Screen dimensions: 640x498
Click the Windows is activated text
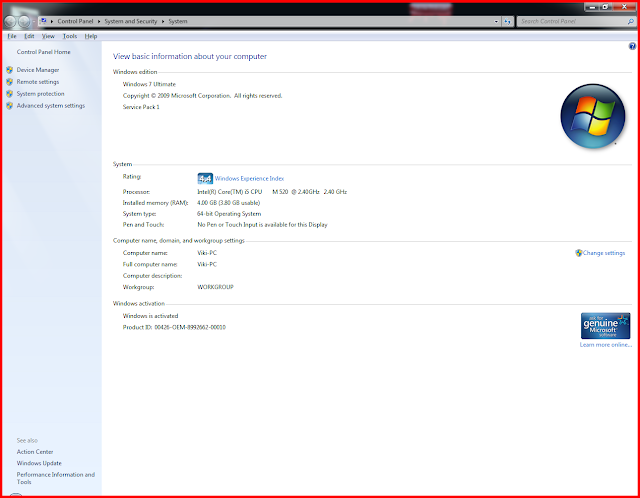(x=150, y=316)
